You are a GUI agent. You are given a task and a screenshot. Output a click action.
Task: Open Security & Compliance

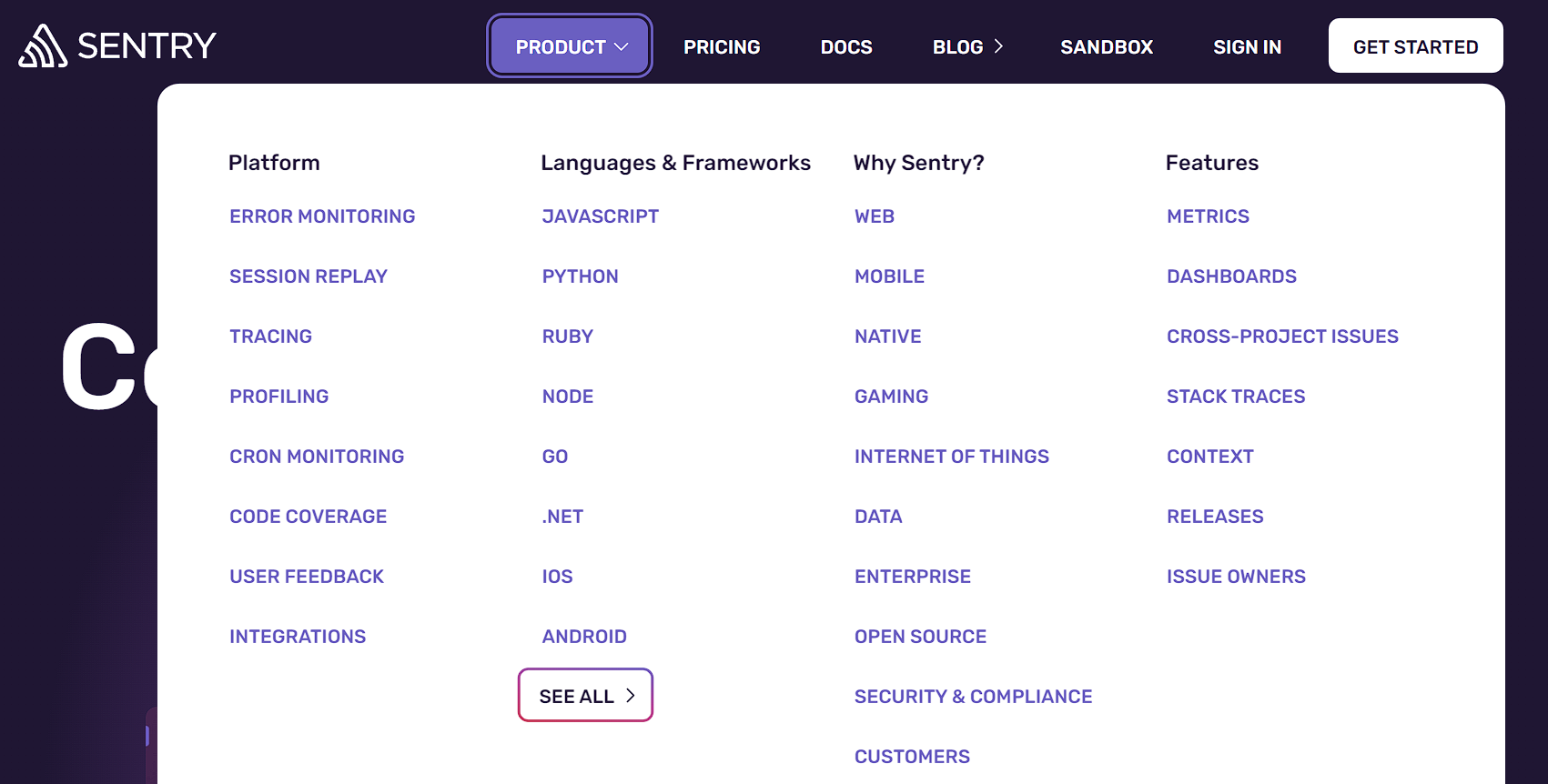pyautogui.click(x=974, y=697)
